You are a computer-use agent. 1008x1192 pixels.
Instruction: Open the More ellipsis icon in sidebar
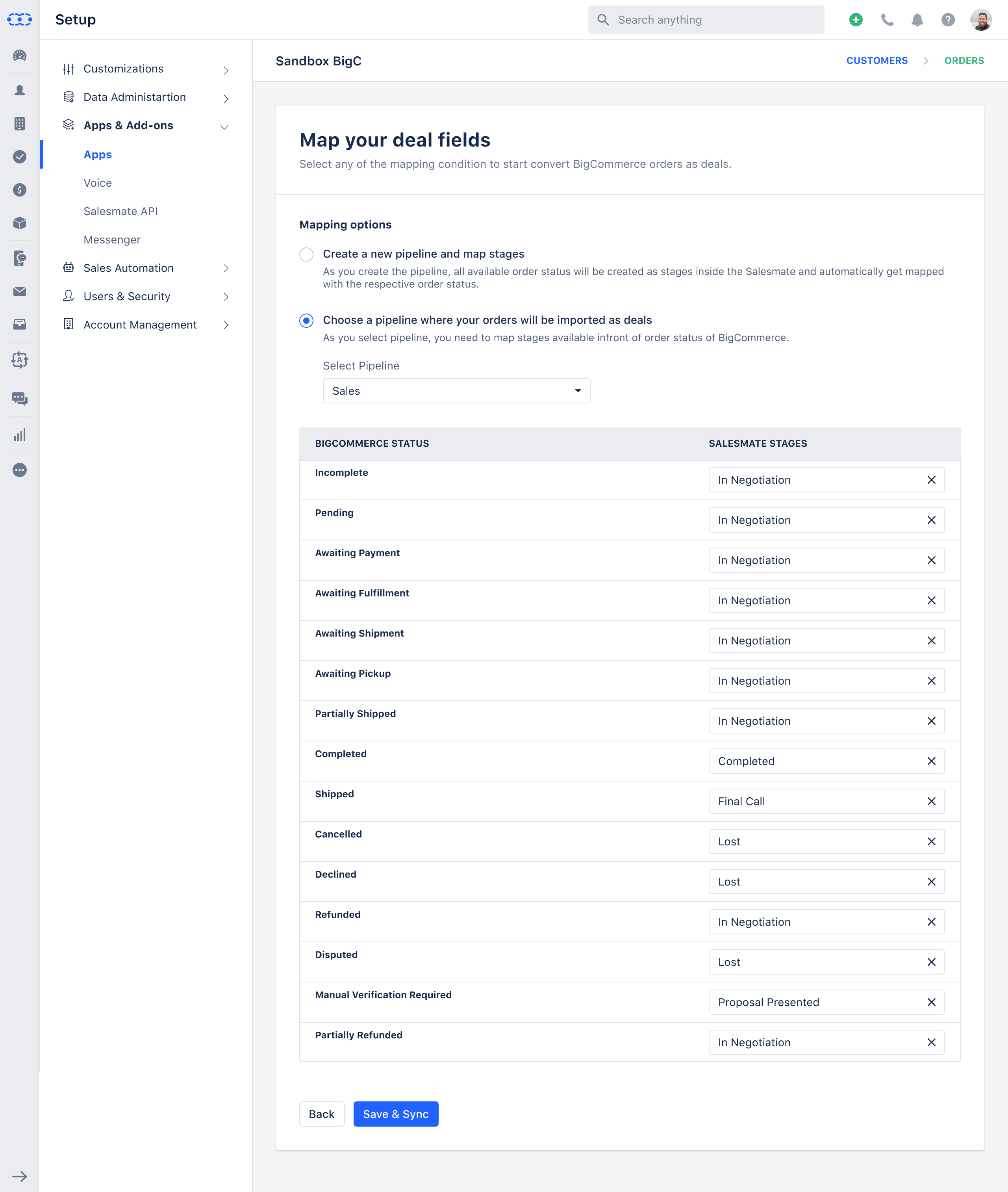point(19,470)
